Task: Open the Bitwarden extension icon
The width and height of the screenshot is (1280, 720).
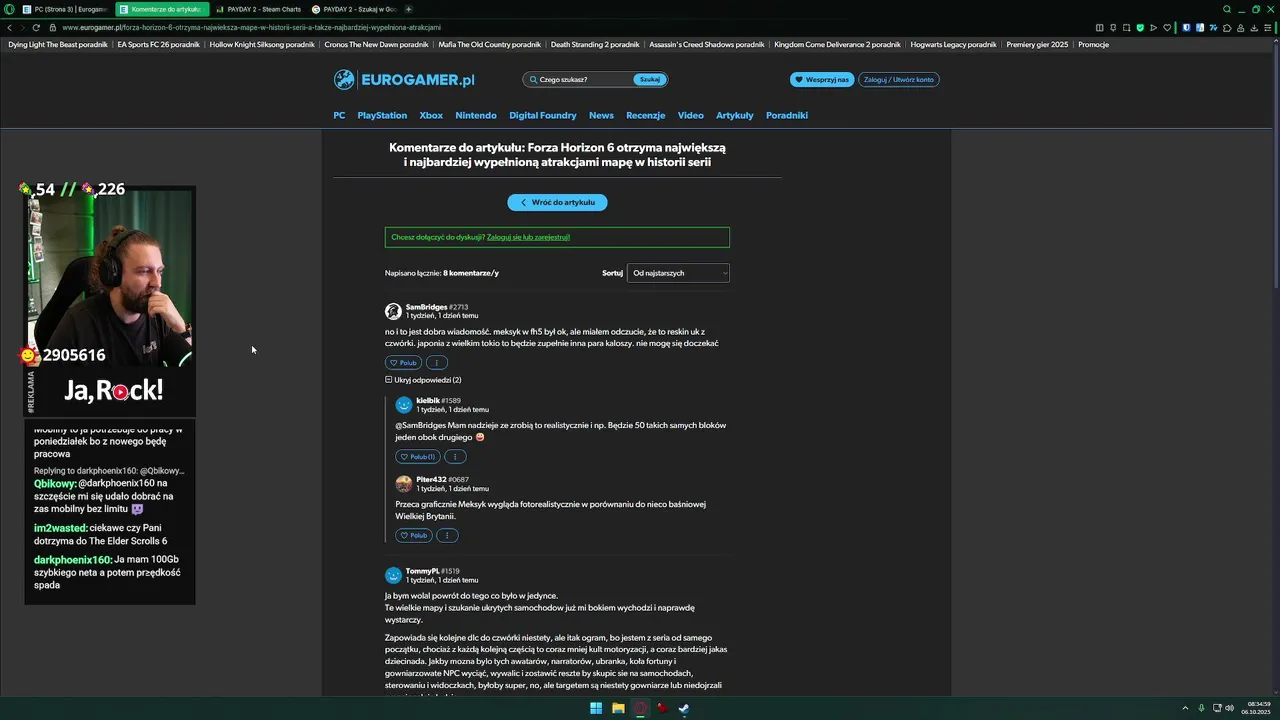Action: pyautogui.click(x=1187, y=28)
